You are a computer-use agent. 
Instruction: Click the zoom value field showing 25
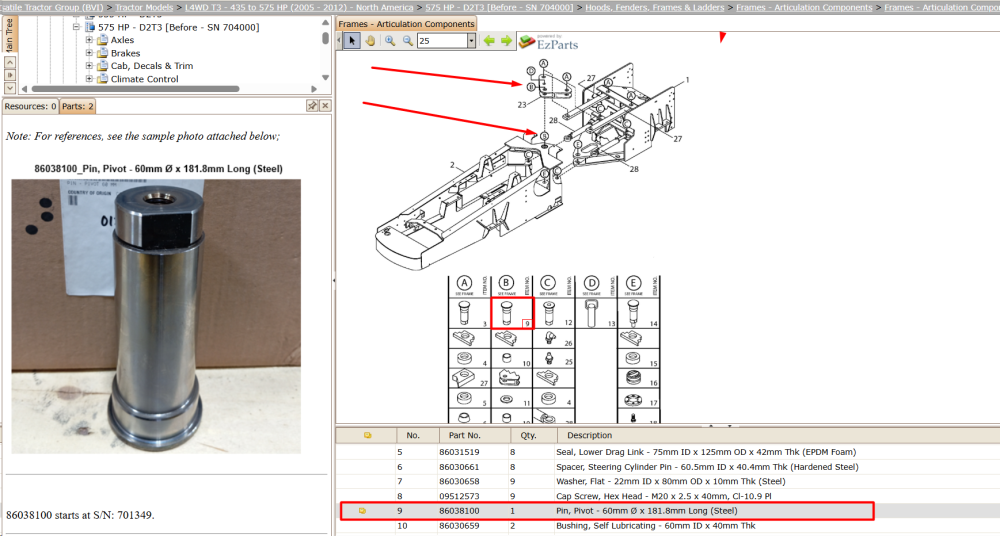tap(442, 41)
